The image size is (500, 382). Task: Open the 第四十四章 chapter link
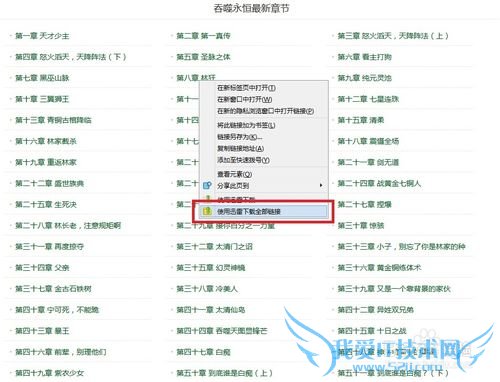[222, 331]
